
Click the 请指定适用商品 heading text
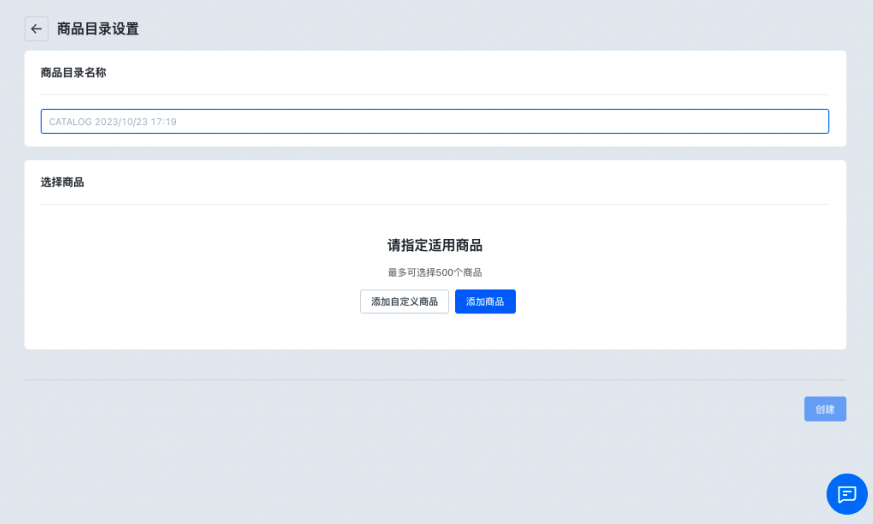[435, 245]
